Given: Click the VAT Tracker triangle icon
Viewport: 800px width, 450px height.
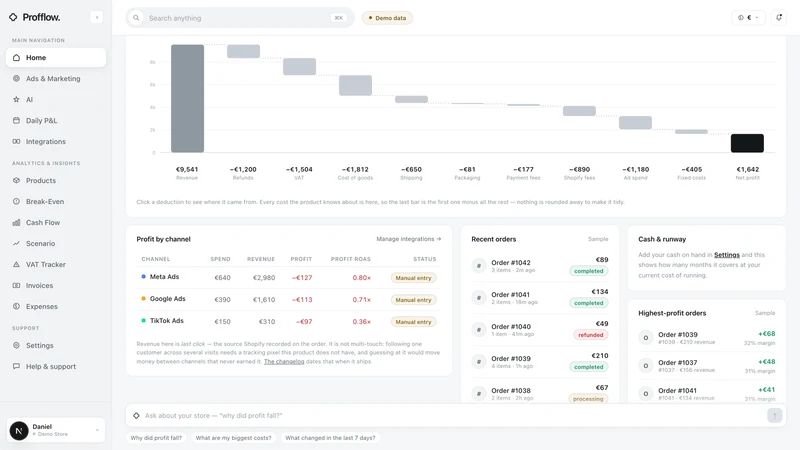Looking at the screenshot, I should 16,264.
